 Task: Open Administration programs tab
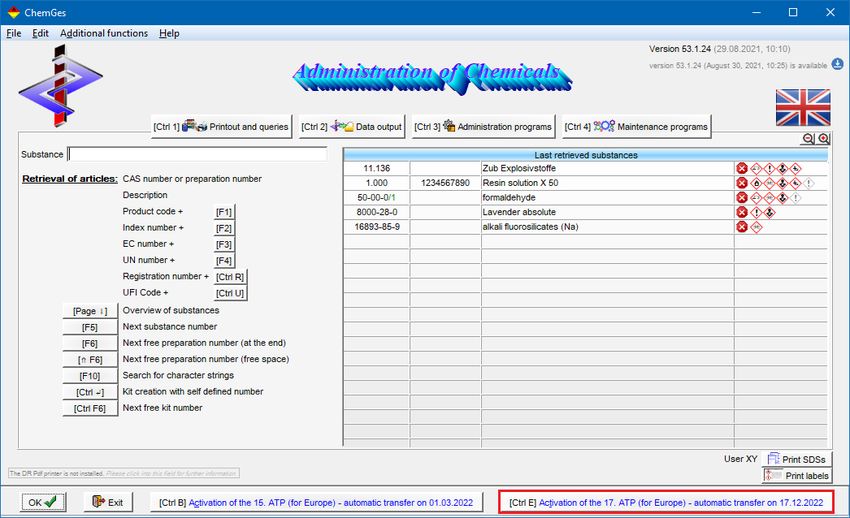[483, 126]
